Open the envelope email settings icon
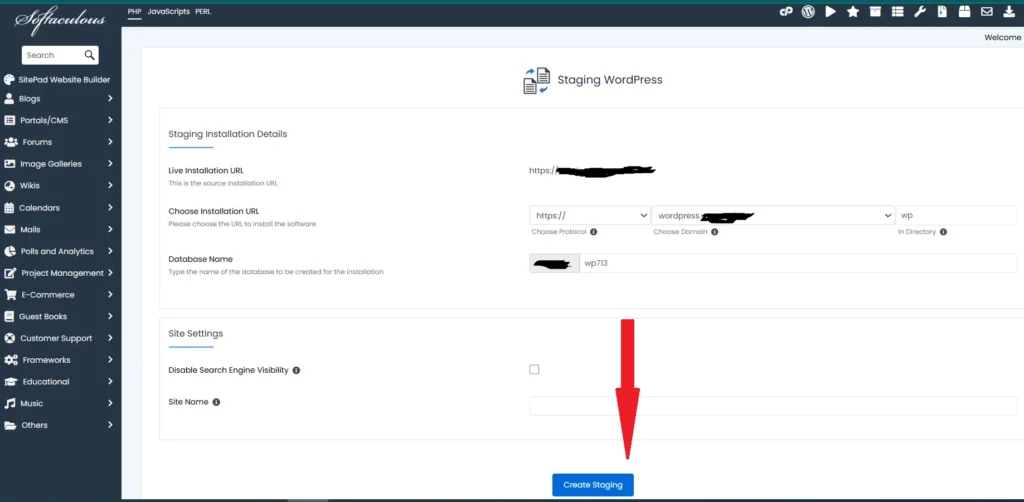The width and height of the screenshot is (1024, 502). pos(987,12)
